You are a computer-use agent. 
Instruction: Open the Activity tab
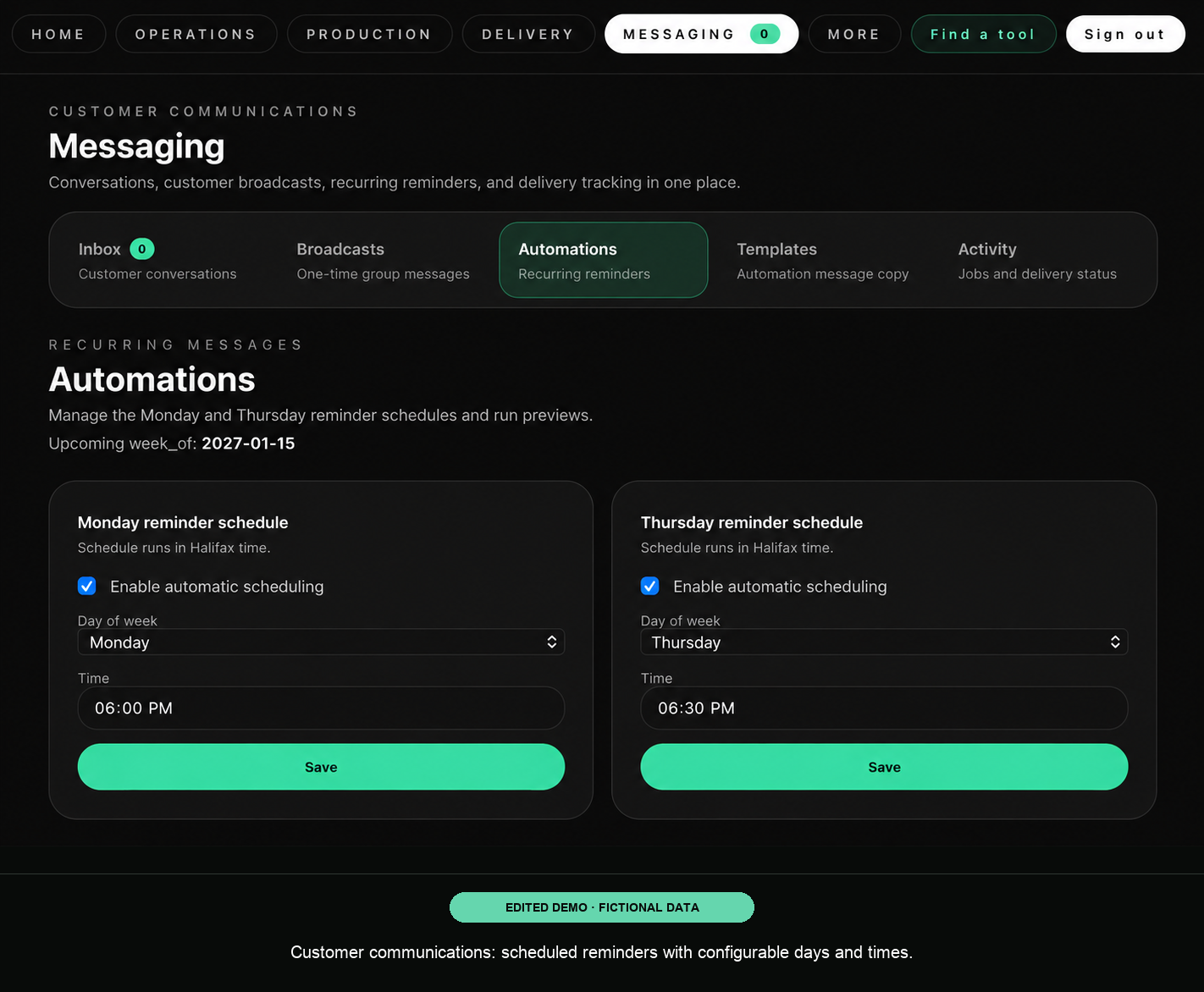(x=1043, y=260)
